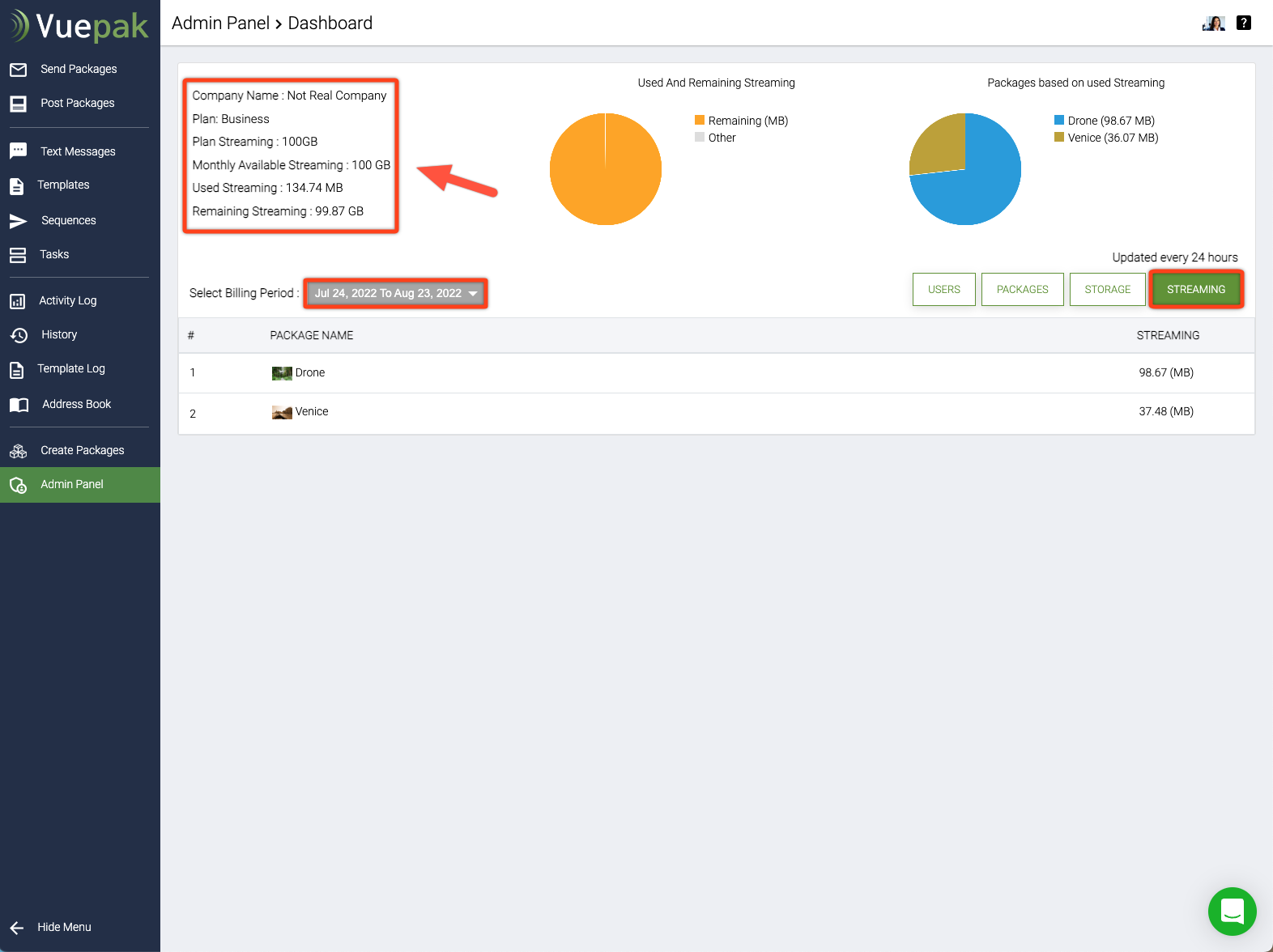The height and width of the screenshot is (952, 1273).
Task: Switch to the USERS view
Action: 944,290
